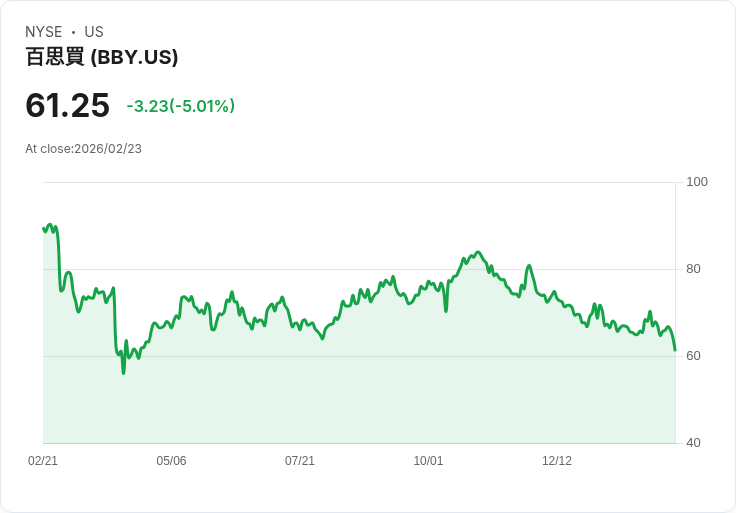
Task: Click the At close:2026/02/23 timestamp
Action: pyautogui.click(x=83, y=149)
